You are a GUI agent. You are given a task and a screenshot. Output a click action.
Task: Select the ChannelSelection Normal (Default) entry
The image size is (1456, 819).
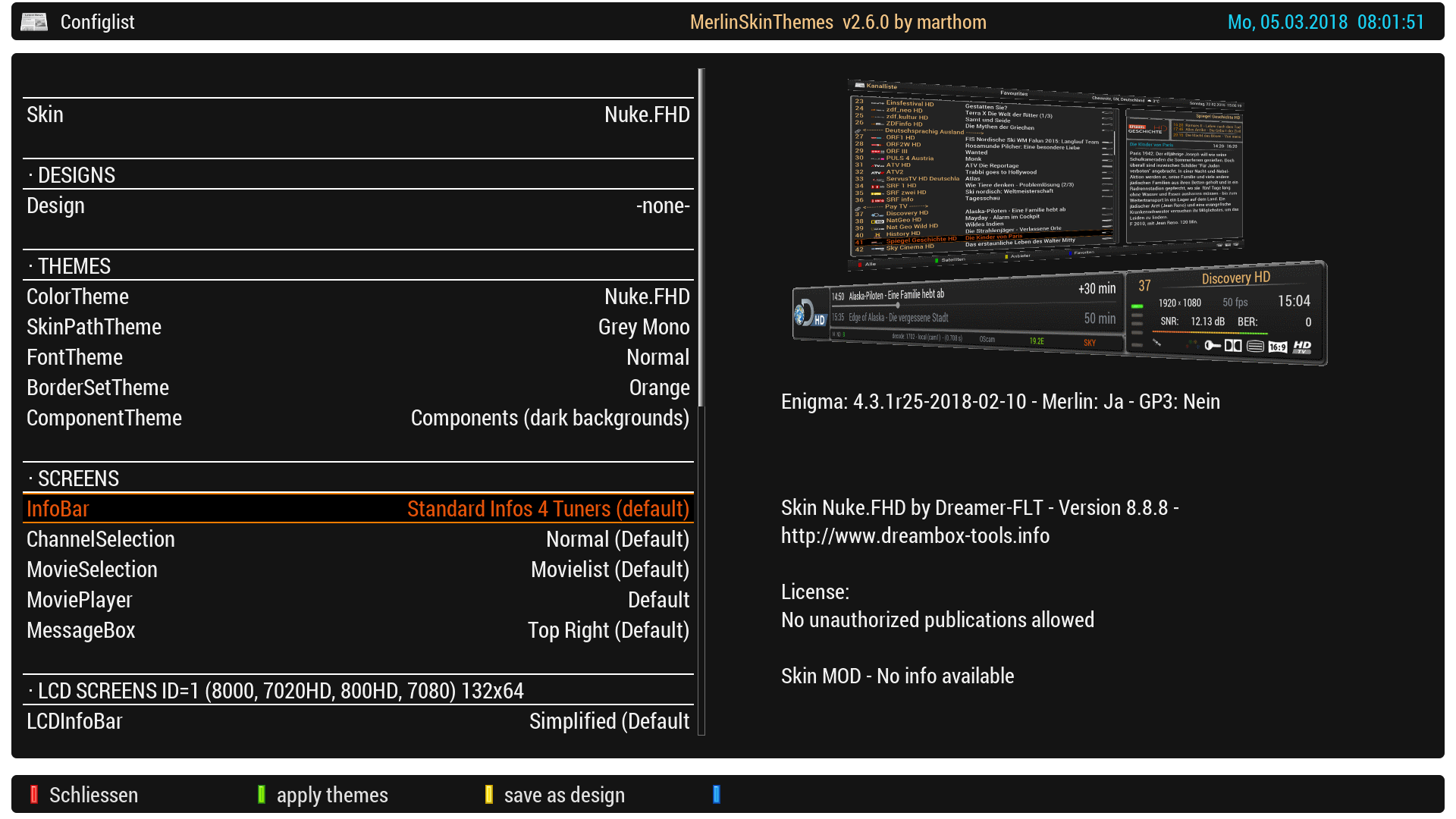358,539
